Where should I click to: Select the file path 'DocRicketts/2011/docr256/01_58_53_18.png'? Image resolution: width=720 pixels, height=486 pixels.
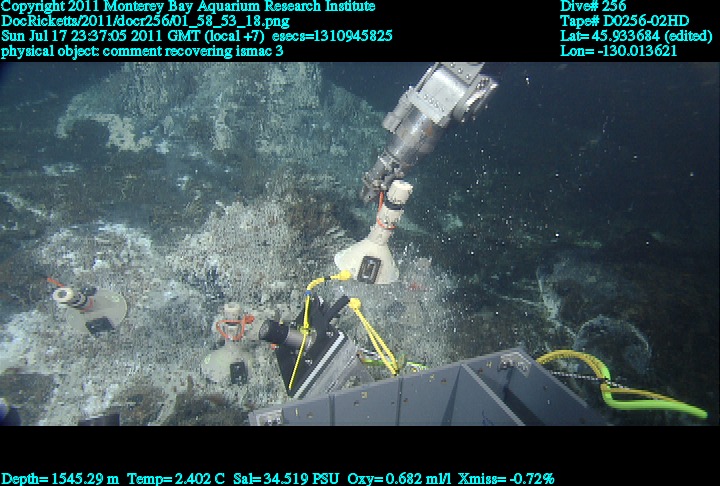pyautogui.click(x=145, y=21)
